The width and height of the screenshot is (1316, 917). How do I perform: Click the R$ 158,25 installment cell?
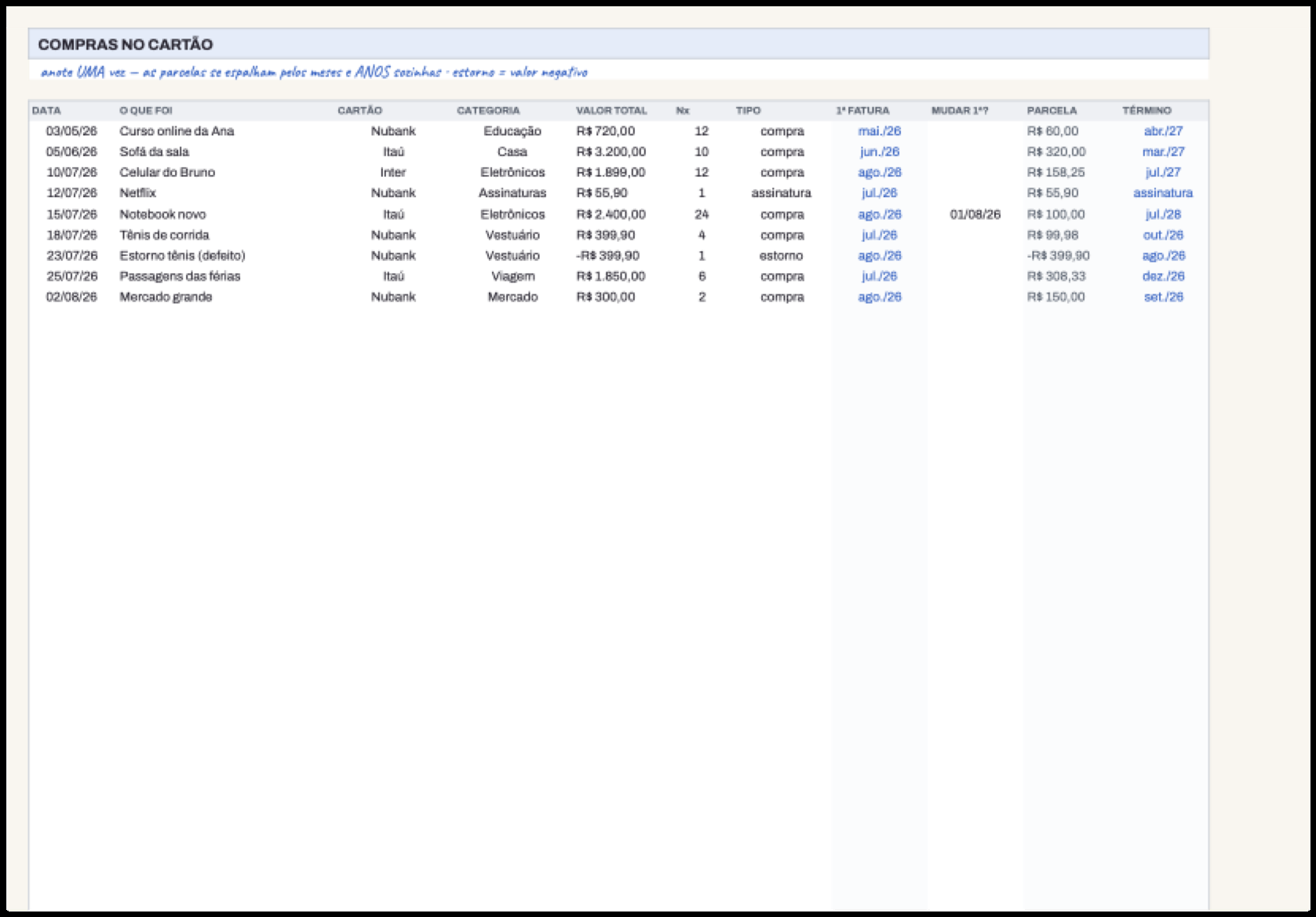tap(1055, 172)
